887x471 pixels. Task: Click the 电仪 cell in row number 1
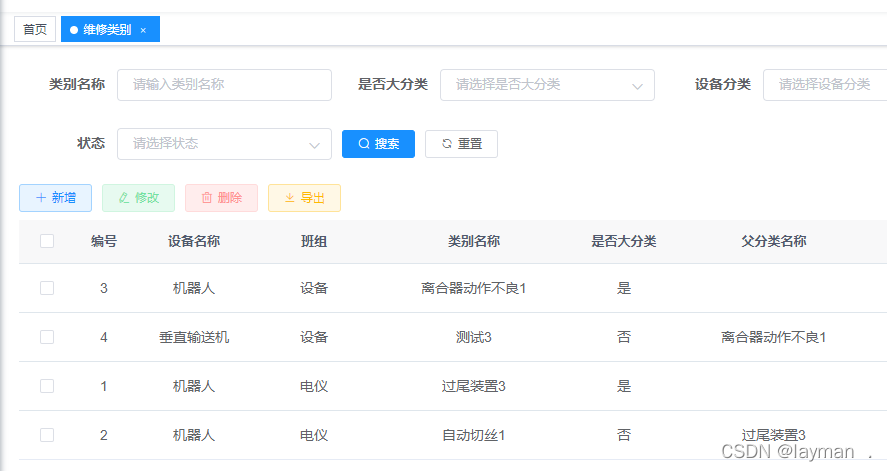(314, 386)
